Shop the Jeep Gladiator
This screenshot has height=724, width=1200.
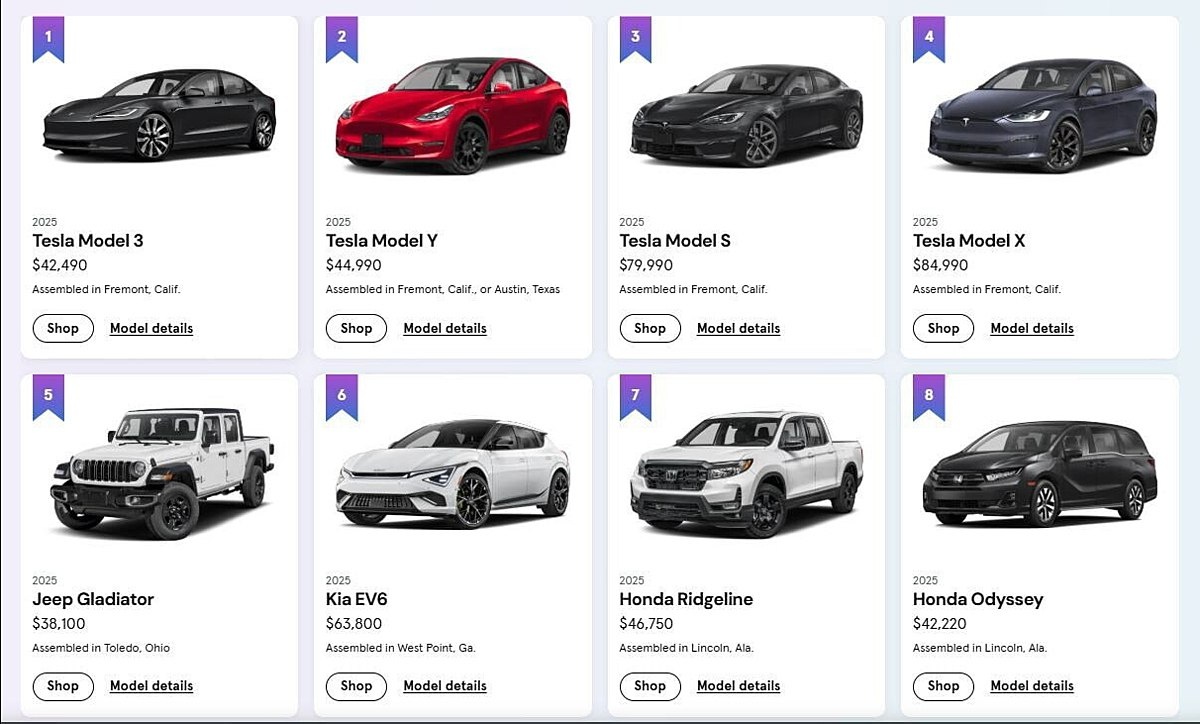pyautogui.click(x=63, y=686)
